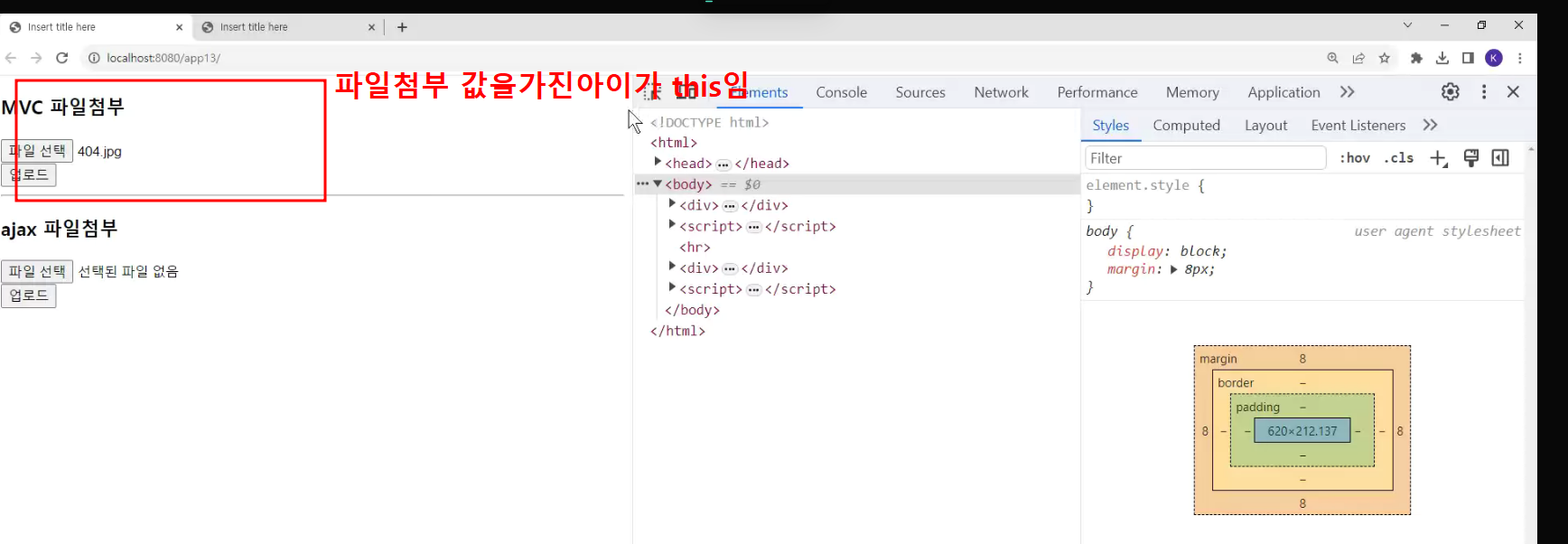Close the second Insert title here tab
This screenshot has height=544, width=1568.
pyautogui.click(x=371, y=27)
